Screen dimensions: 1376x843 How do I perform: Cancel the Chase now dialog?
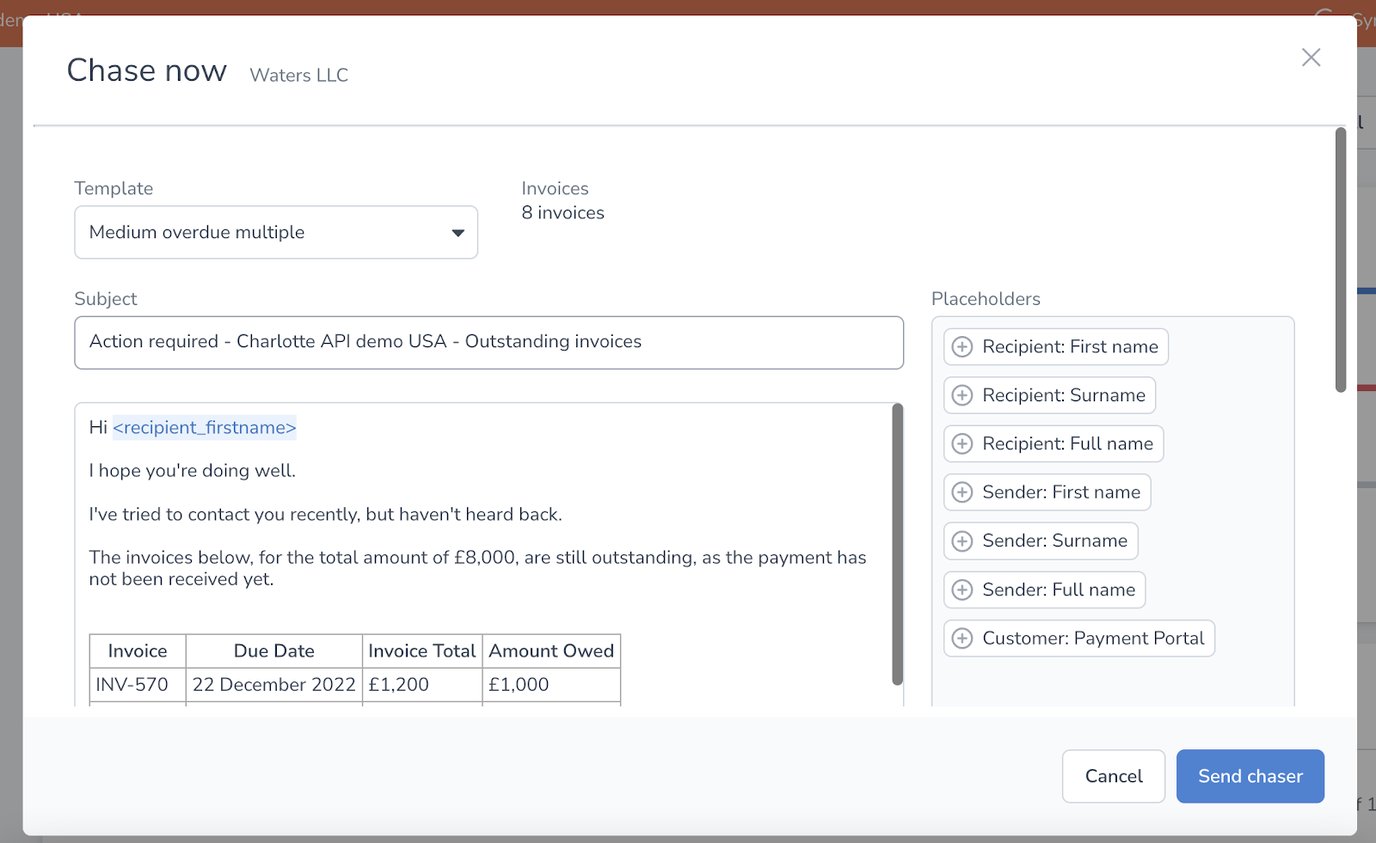[1113, 776]
